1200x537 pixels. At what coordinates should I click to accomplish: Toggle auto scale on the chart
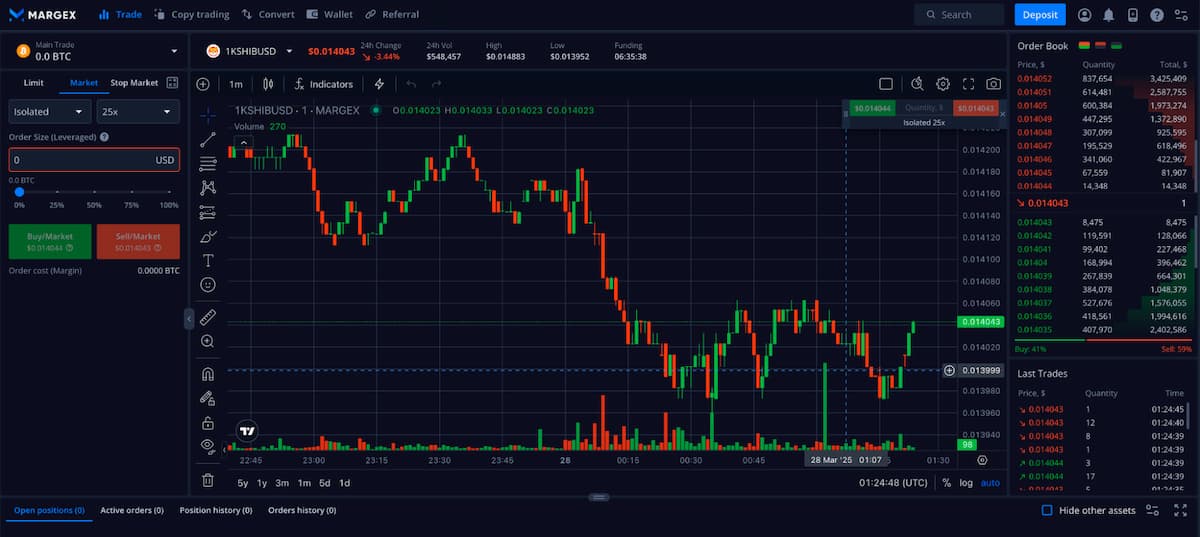pos(989,483)
